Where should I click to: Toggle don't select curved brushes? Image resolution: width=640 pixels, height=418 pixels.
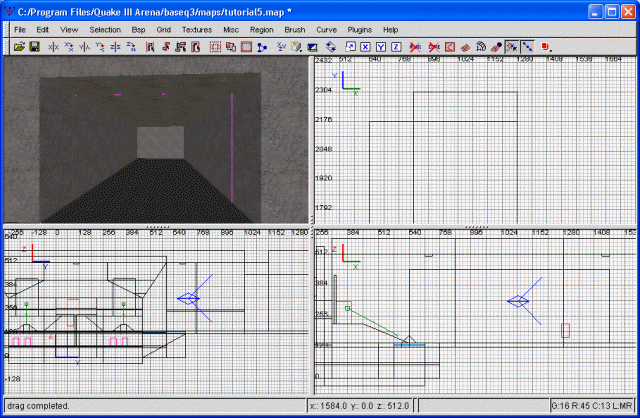click(x=434, y=47)
